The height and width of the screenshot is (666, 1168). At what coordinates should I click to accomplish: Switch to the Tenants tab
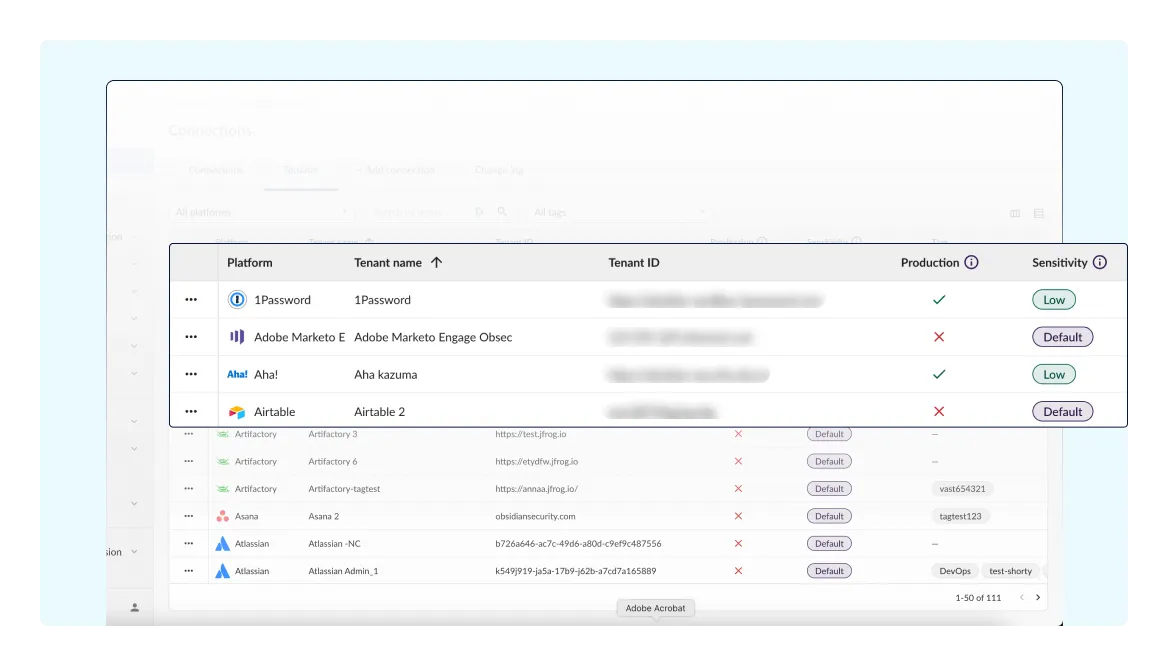click(x=300, y=170)
